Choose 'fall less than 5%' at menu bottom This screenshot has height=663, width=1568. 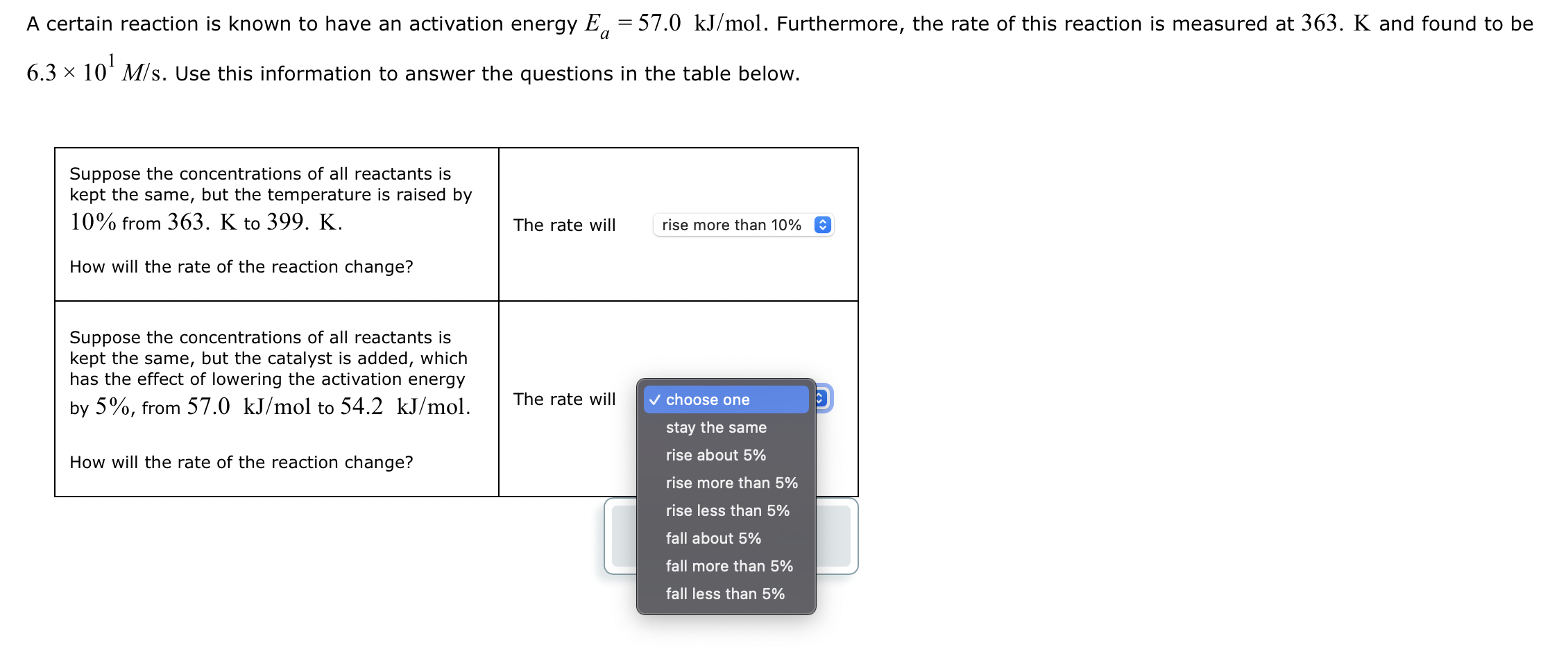(724, 593)
